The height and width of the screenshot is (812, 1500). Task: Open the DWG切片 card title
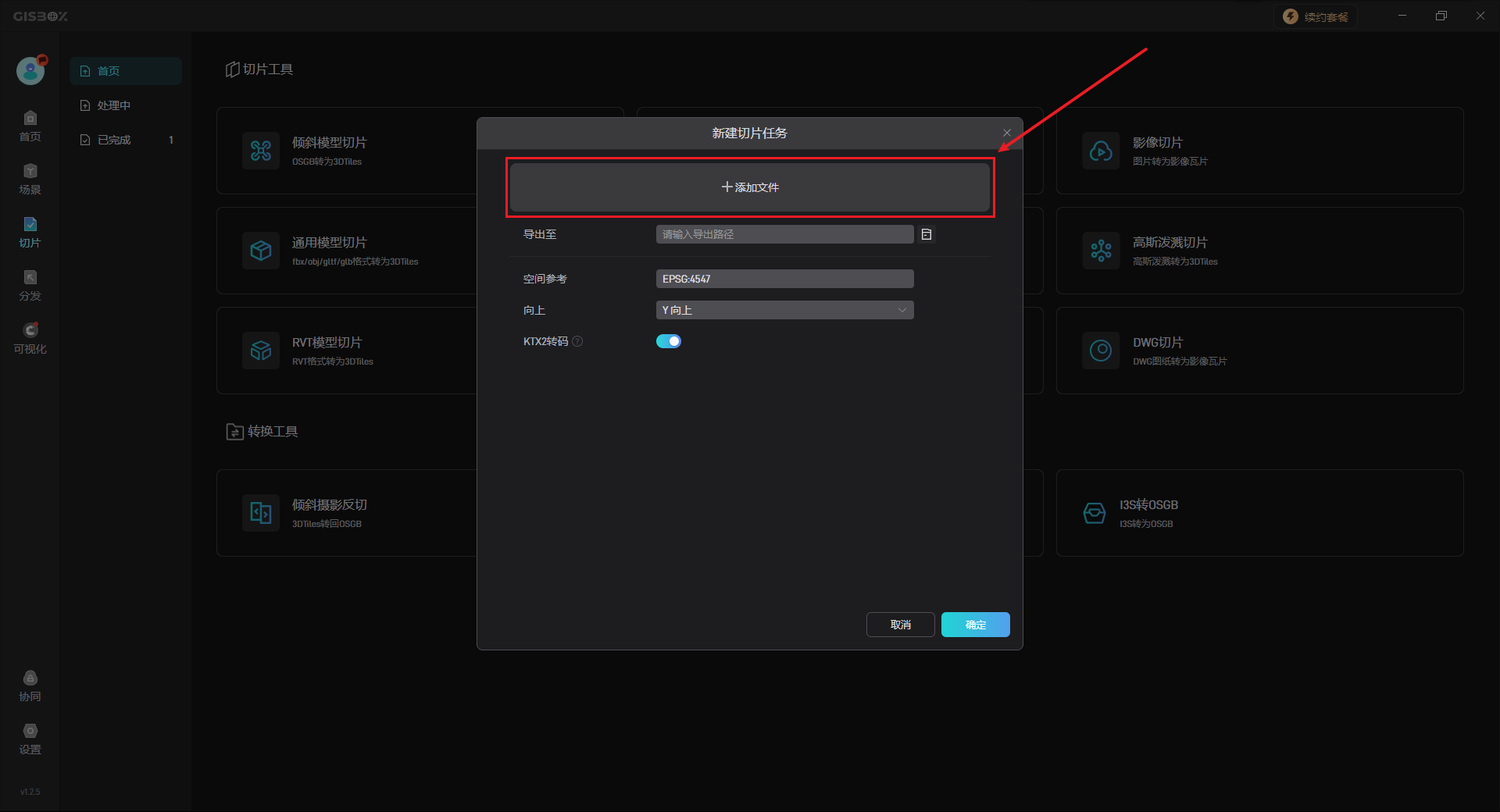pyautogui.click(x=1158, y=343)
